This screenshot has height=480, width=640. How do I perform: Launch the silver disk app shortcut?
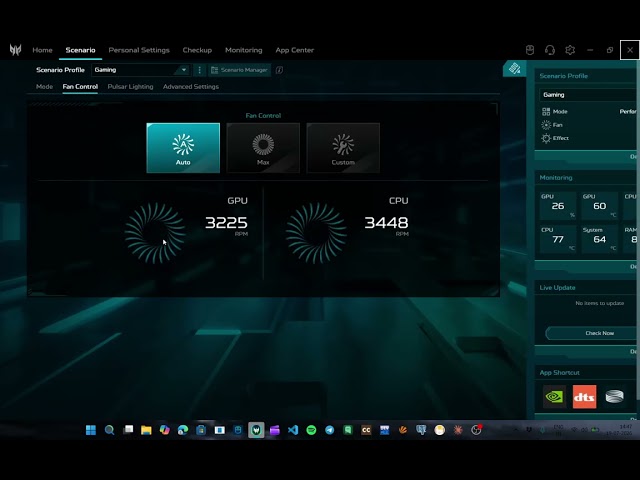pyautogui.click(x=615, y=396)
